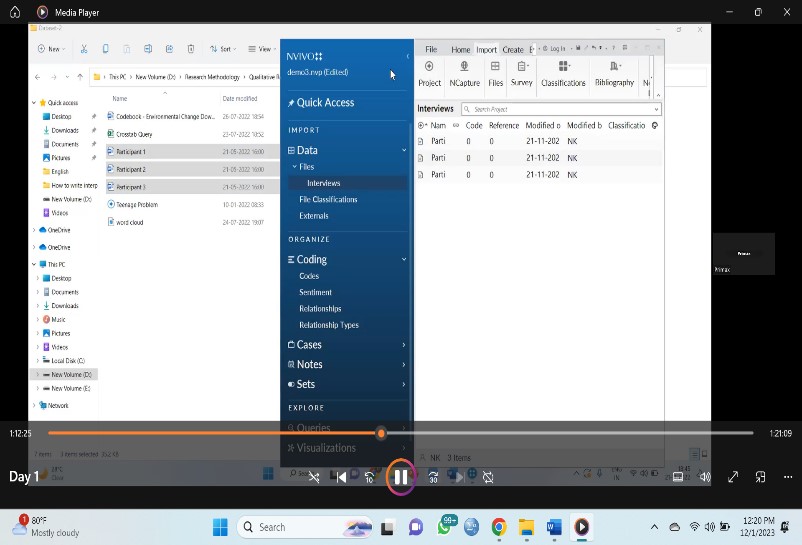
Task: Switch to the Home ribbon tab
Action: pos(460,50)
